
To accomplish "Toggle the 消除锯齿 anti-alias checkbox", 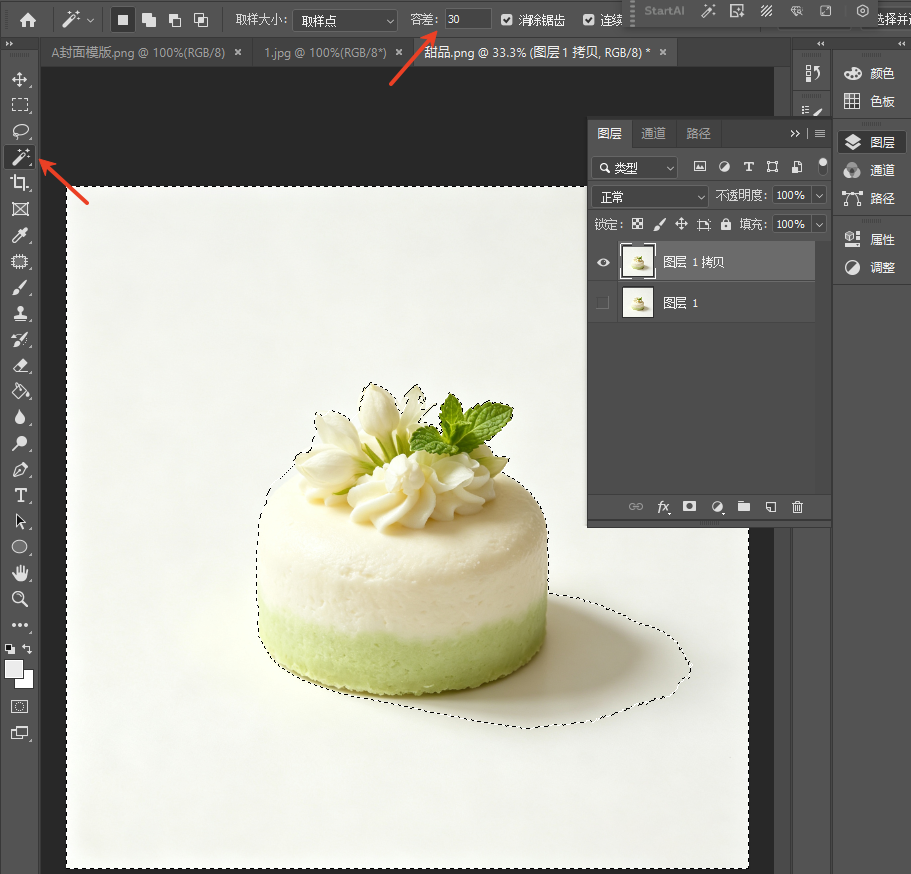I will click(x=507, y=20).
